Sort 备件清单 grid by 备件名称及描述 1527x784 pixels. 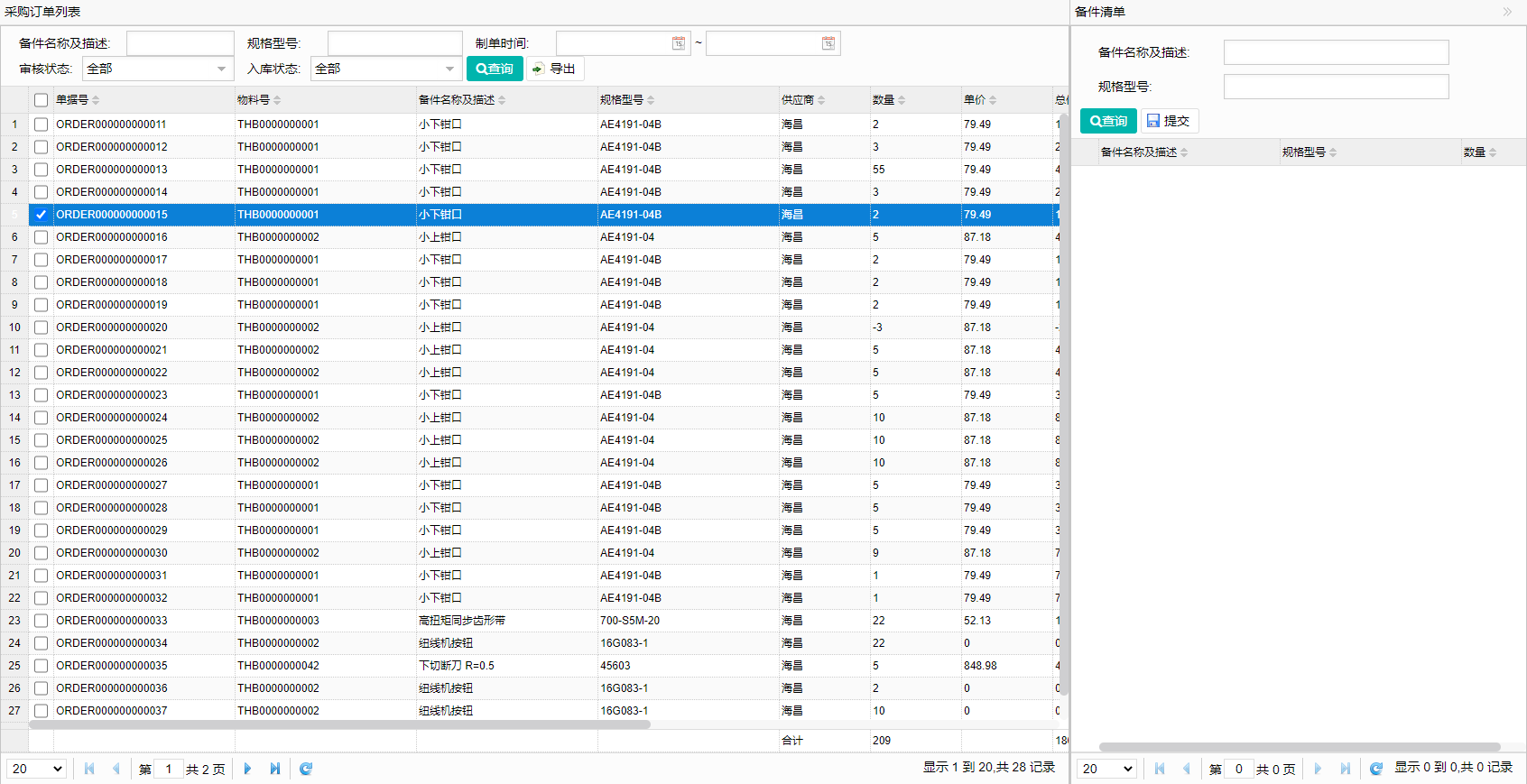pos(1144,152)
